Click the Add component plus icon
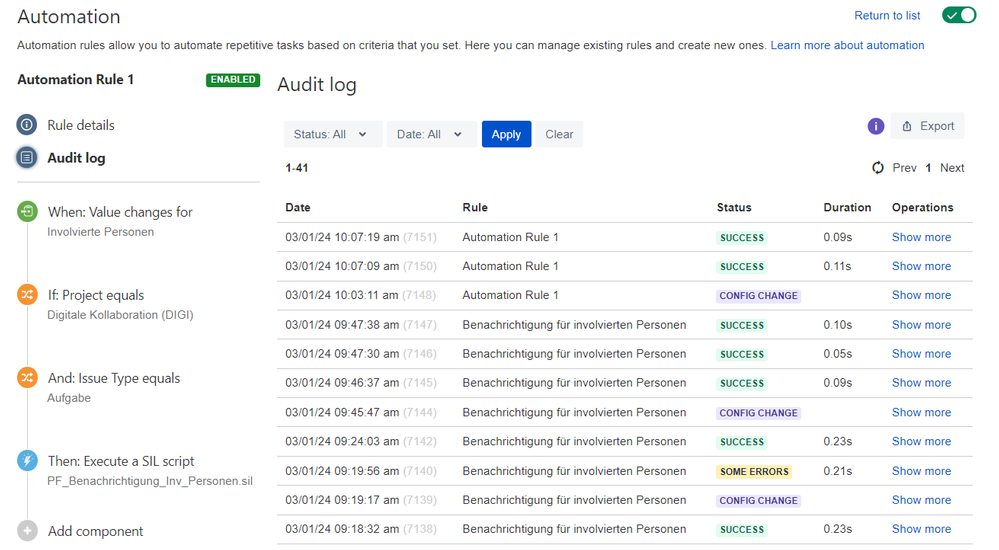This screenshot has width=999, height=550. [27, 530]
